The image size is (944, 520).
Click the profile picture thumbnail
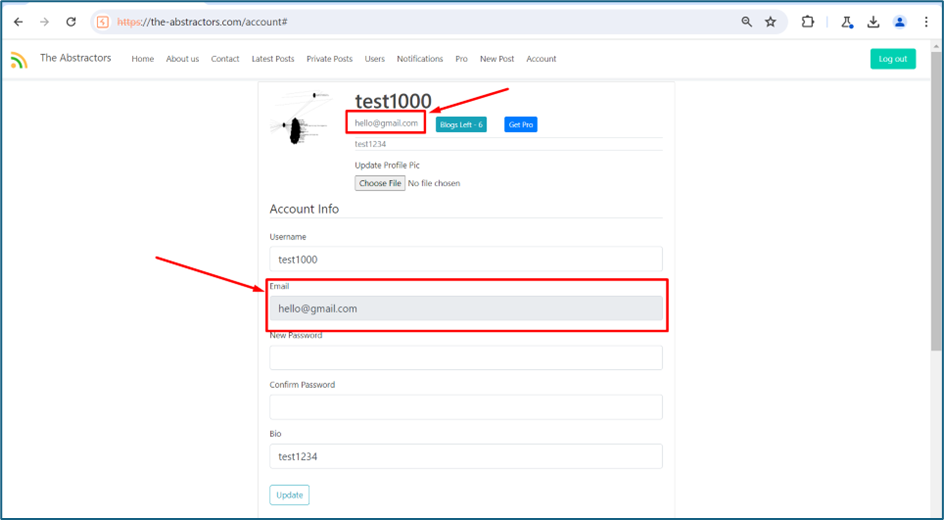(300, 119)
